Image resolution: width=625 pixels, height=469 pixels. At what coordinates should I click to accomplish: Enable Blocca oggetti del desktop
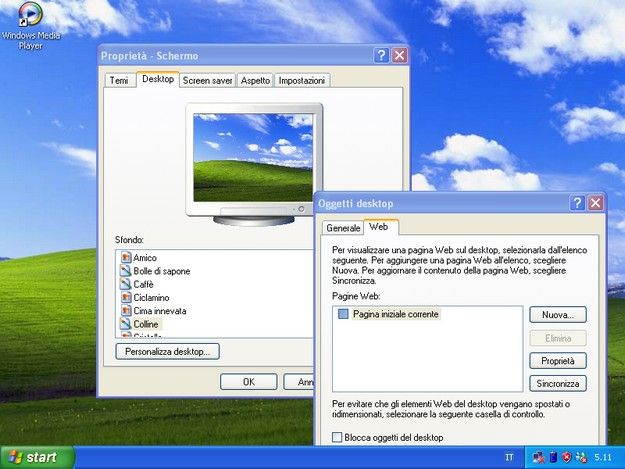(x=337, y=438)
